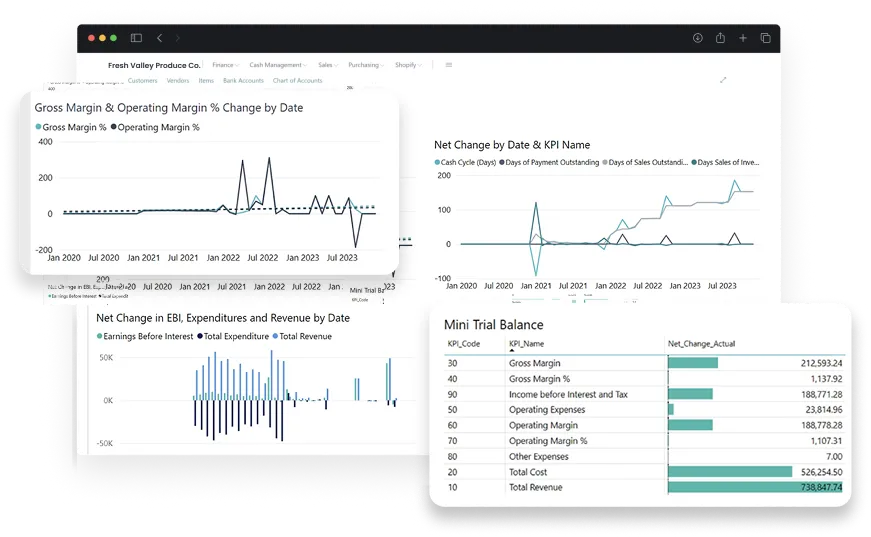871x537 pixels.
Task: Open the browser downloads icon
Action: [698, 38]
